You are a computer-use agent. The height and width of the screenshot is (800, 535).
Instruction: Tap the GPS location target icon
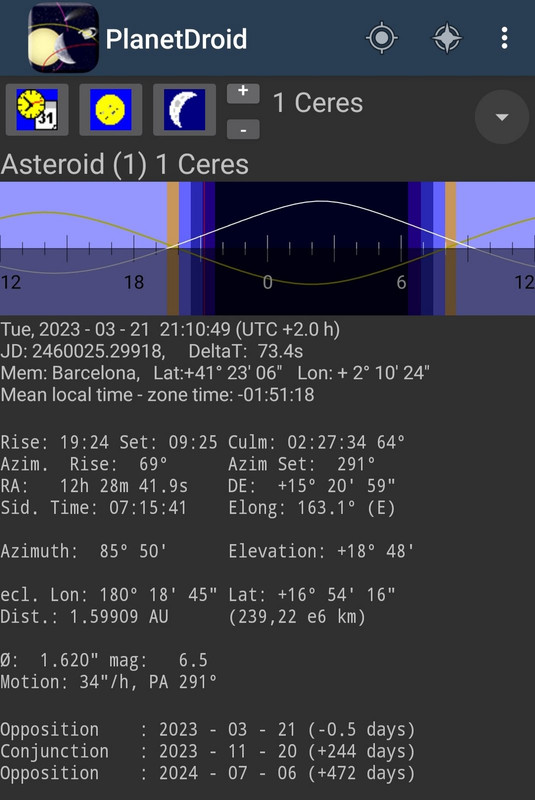click(x=382, y=38)
